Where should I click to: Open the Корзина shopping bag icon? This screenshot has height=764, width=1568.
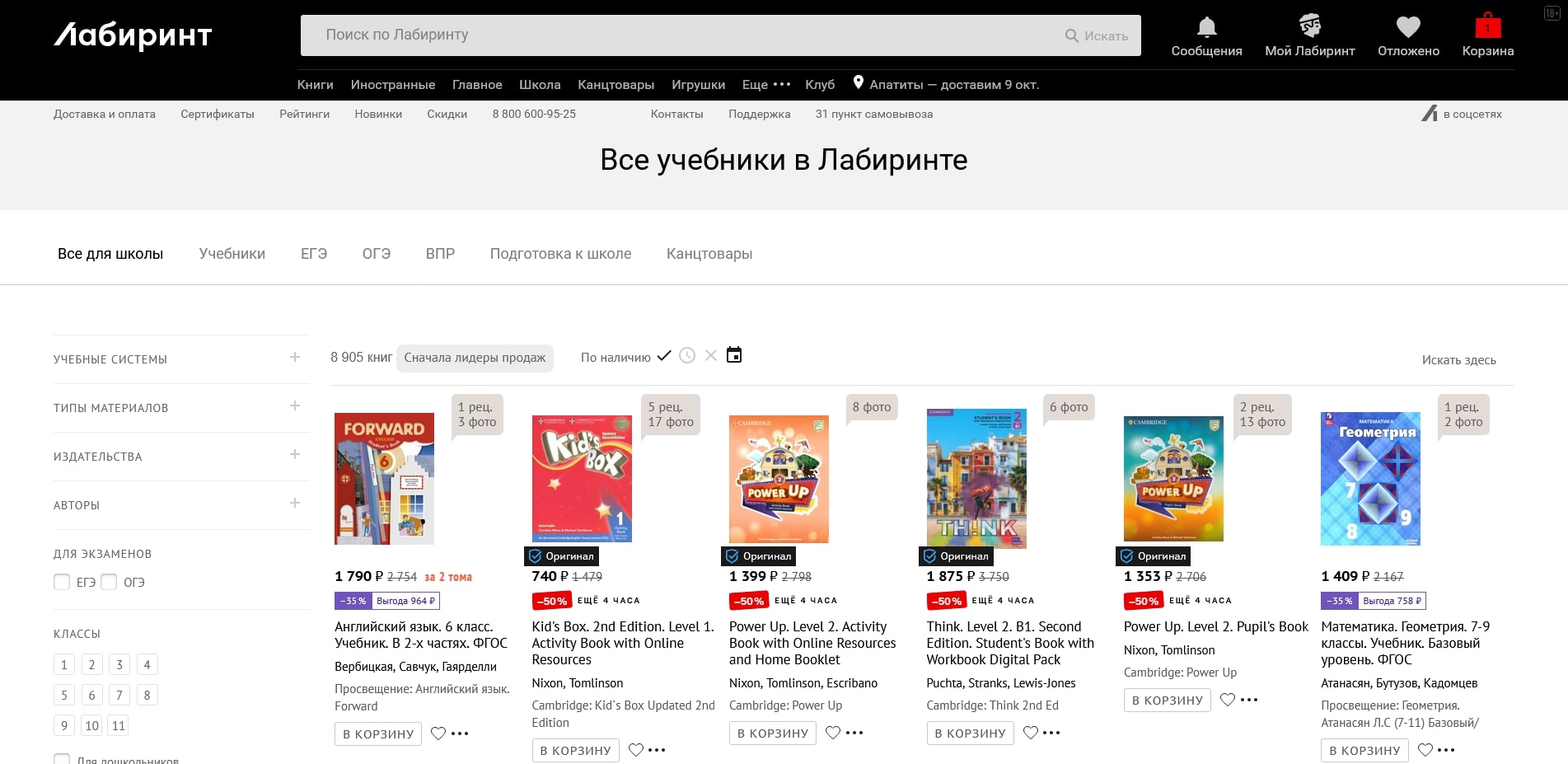(1487, 26)
